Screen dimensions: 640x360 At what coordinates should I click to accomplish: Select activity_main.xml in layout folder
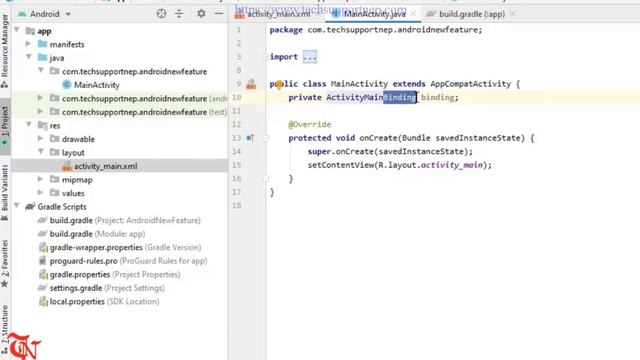tap(105, 166)
